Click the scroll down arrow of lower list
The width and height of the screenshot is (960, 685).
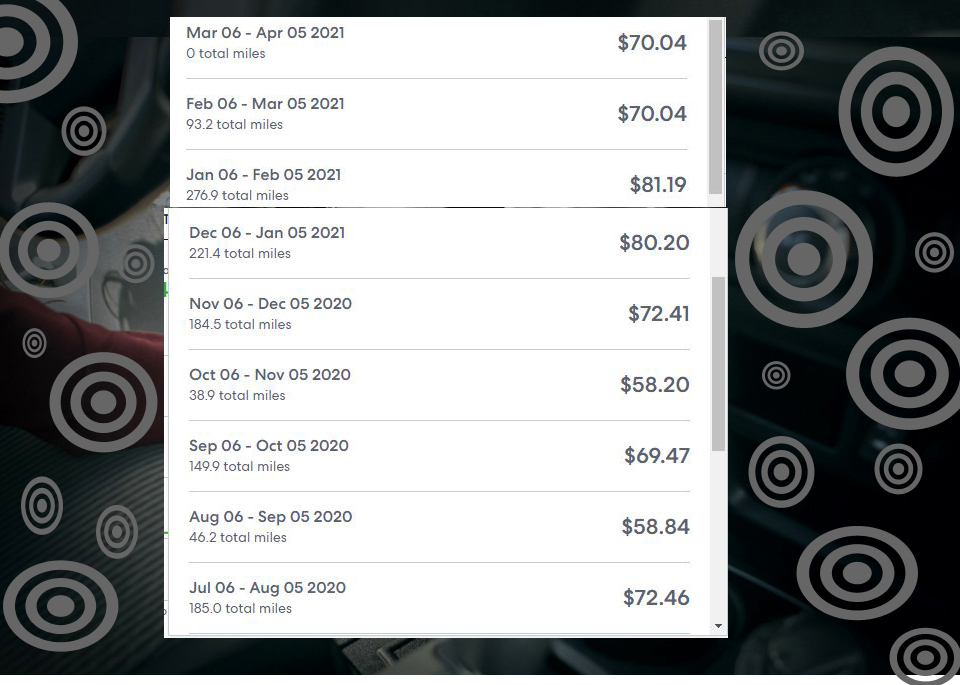tap(718, 626)
